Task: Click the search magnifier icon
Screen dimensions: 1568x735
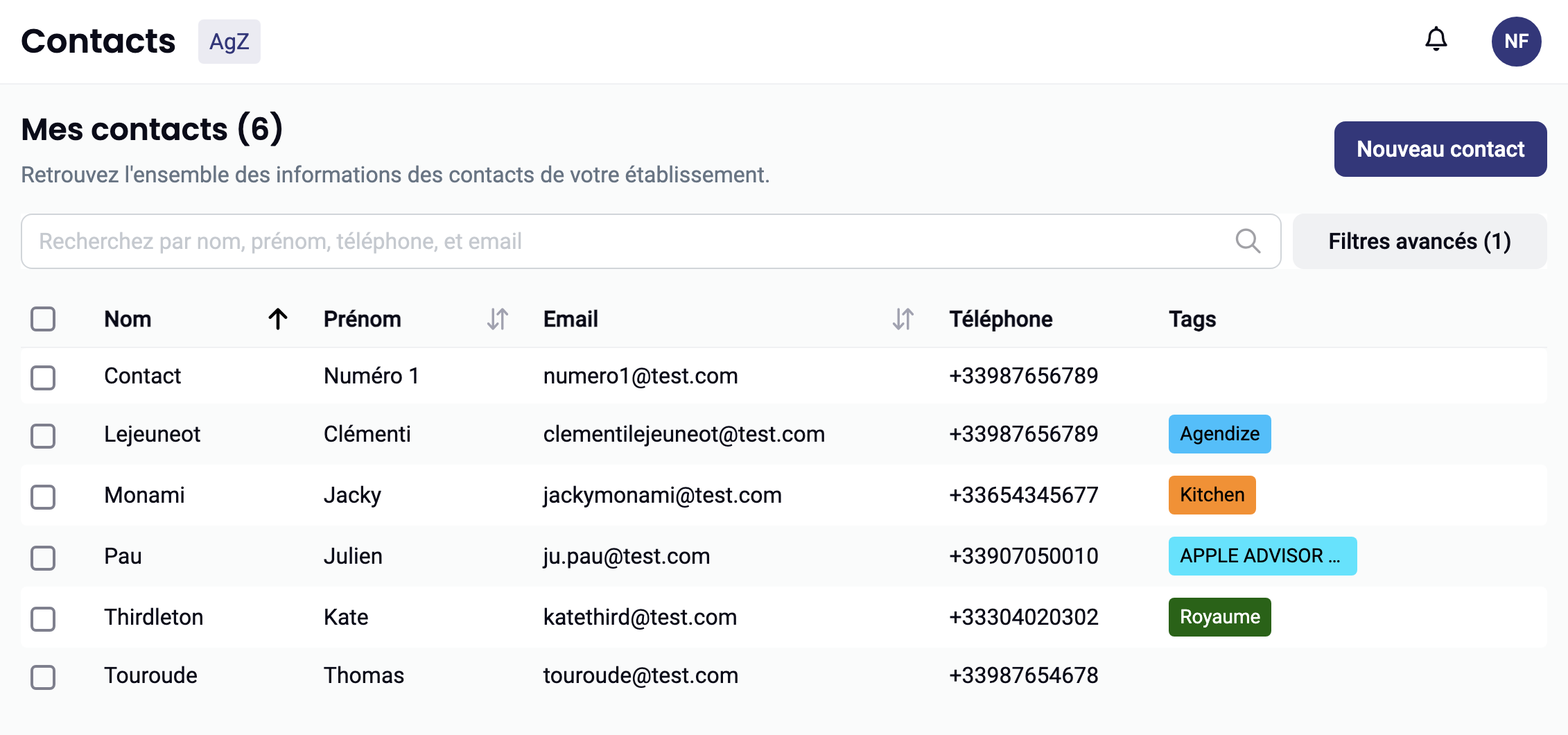Action: 1248,241
